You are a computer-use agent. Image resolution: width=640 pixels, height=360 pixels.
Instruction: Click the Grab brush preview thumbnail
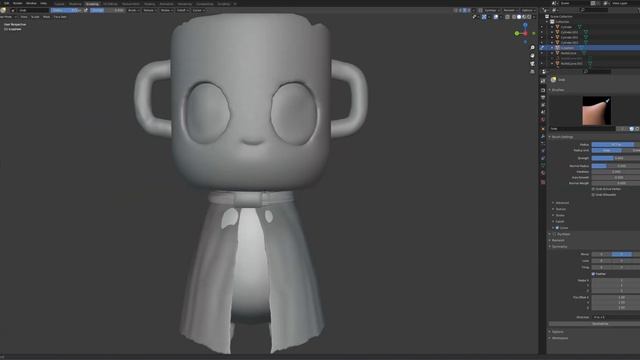pos(596,111)
